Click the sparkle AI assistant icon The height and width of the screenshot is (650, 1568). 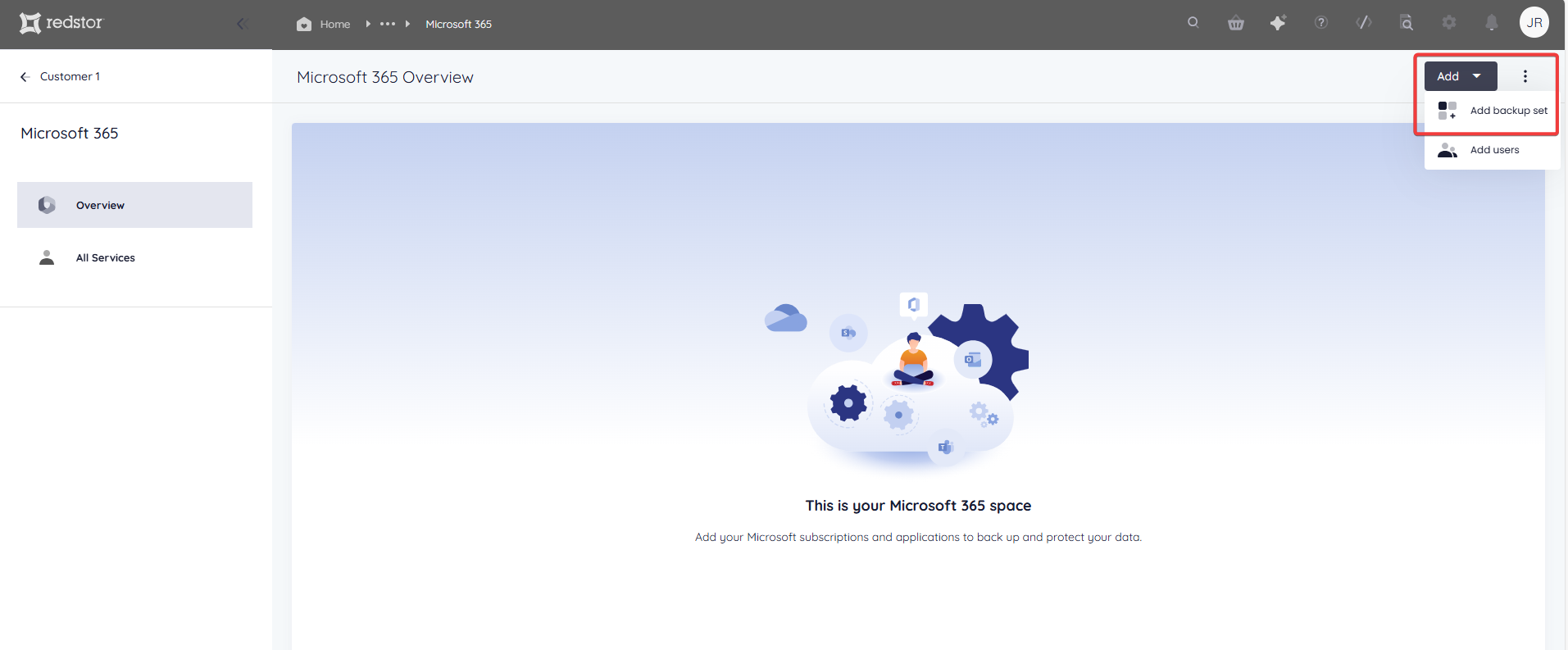click(1278, 22)
